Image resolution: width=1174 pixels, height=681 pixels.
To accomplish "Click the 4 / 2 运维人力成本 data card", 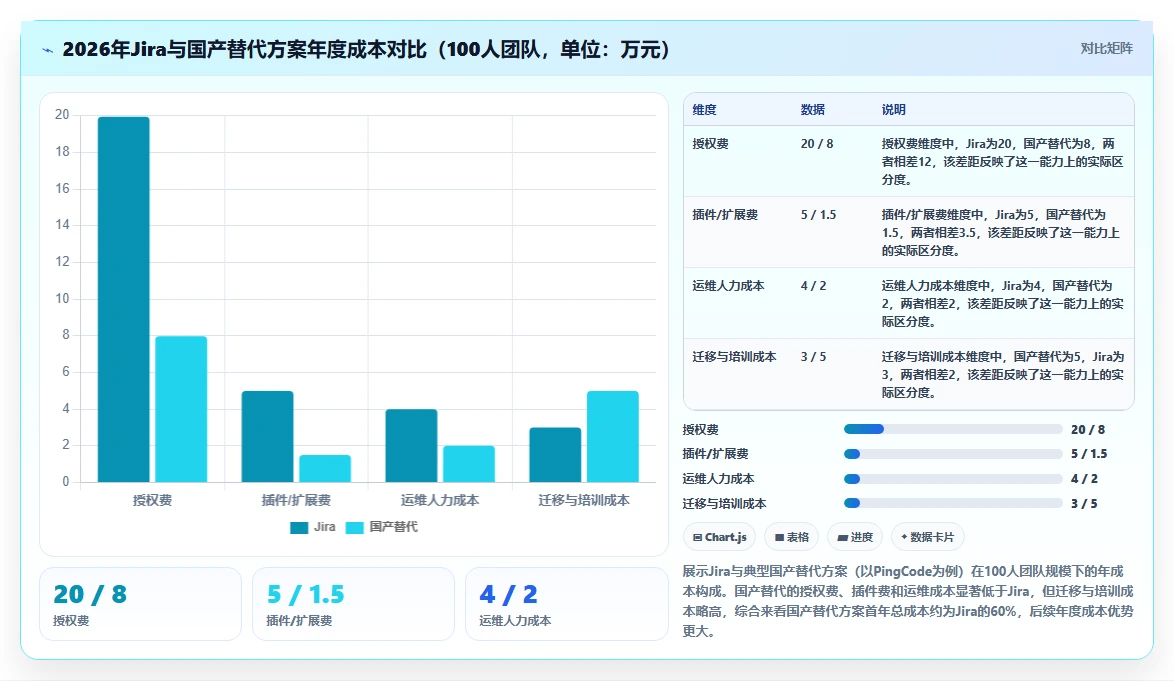I will [x=567, y=604].
